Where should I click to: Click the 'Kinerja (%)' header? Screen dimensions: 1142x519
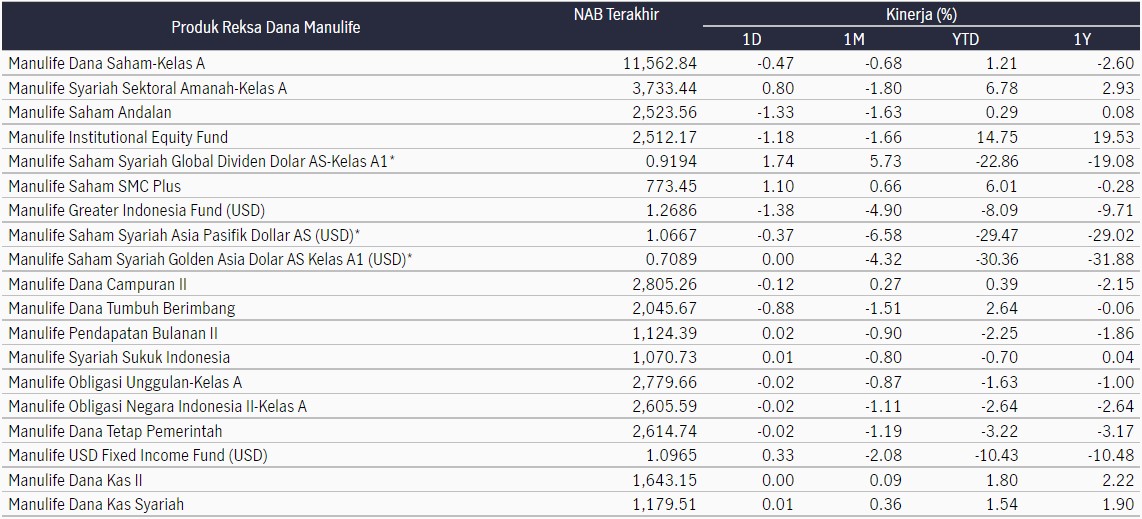coord(921,15)
